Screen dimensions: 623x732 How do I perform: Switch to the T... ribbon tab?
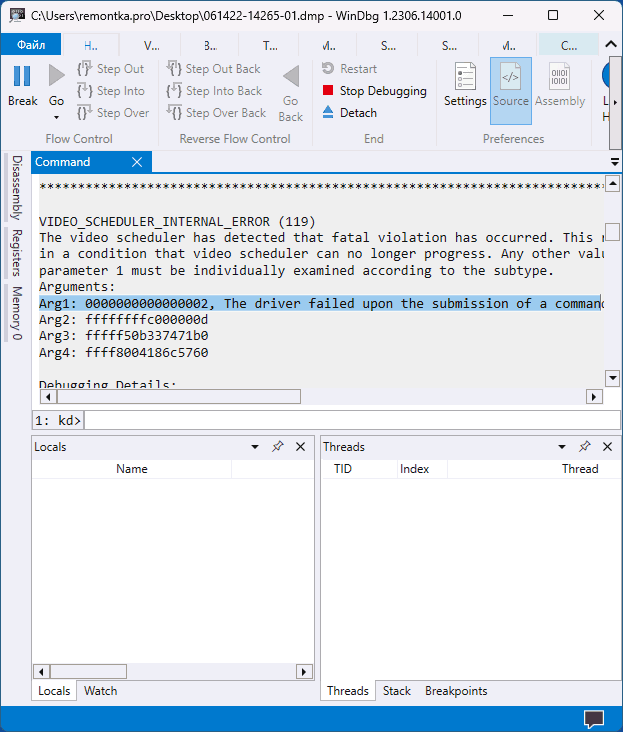pos(270,45)
